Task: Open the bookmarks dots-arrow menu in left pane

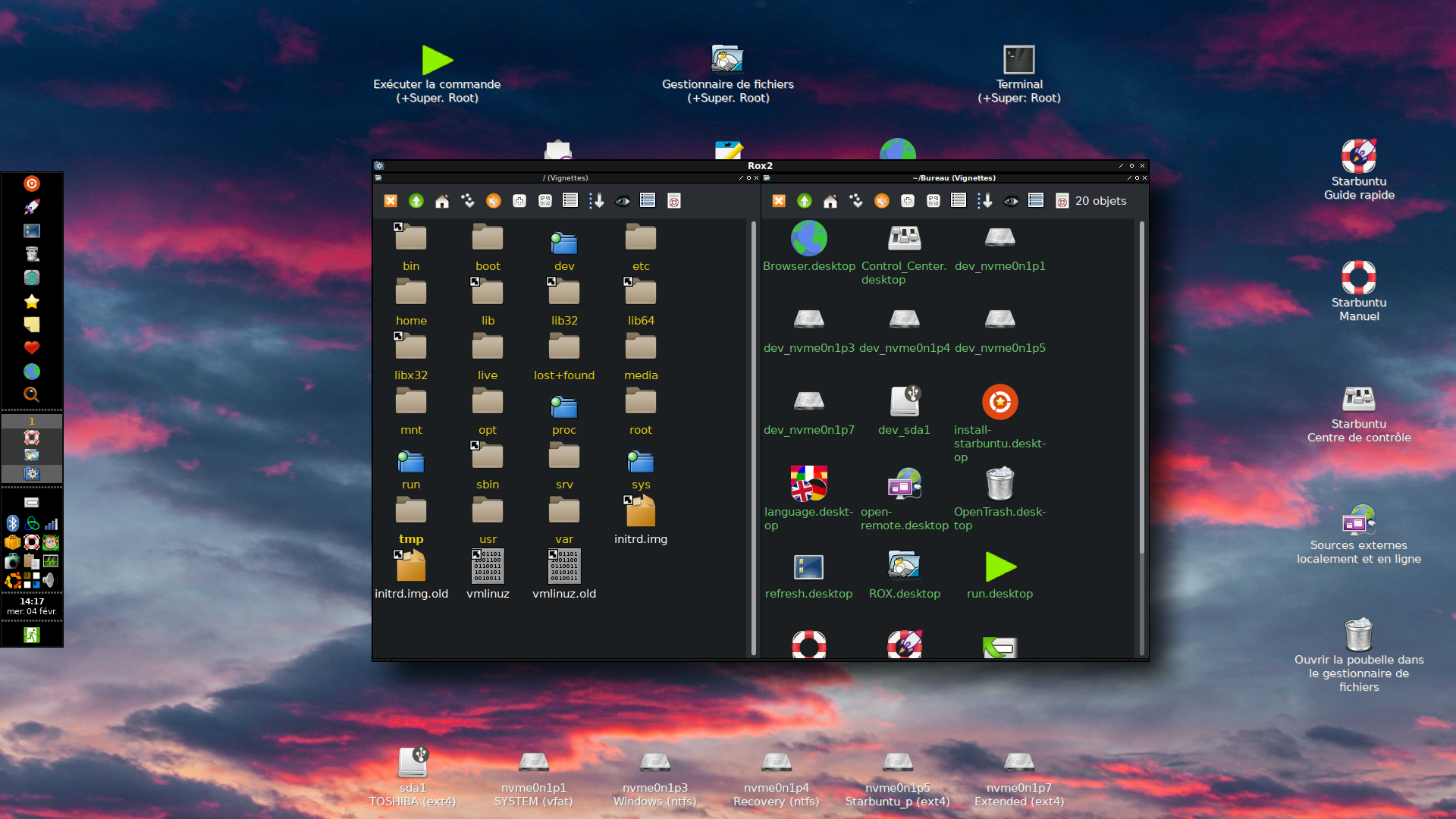Action: (x=468, y=201)
